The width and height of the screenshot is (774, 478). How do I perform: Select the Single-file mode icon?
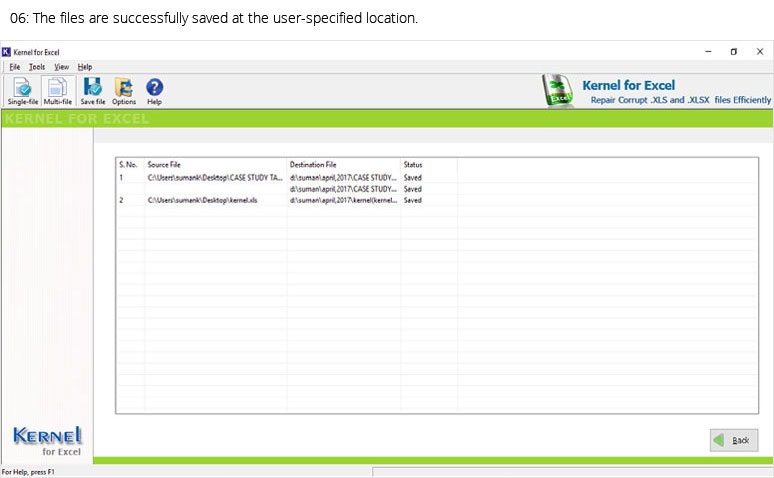23,91
